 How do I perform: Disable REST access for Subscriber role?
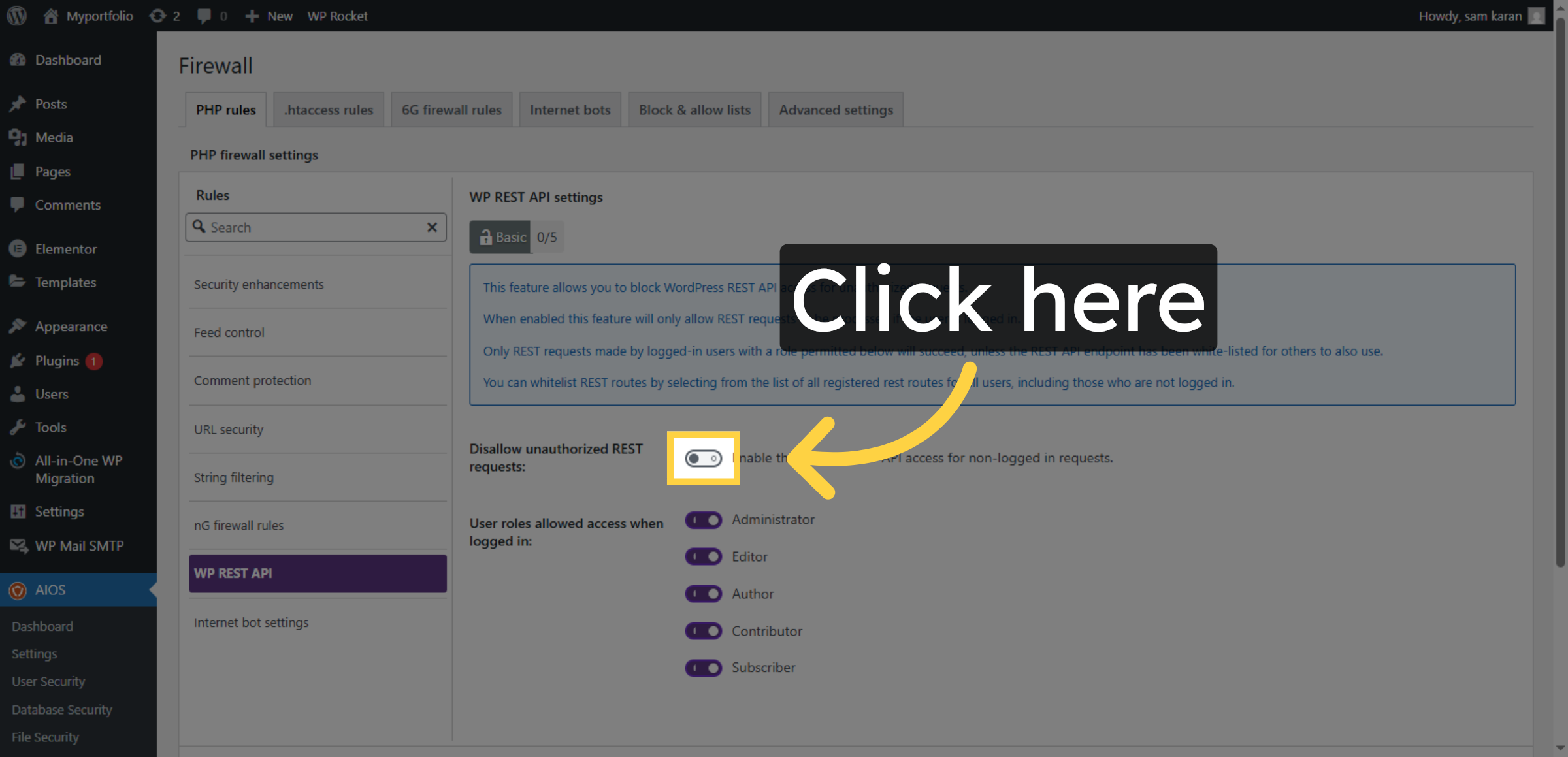point(703,668)
